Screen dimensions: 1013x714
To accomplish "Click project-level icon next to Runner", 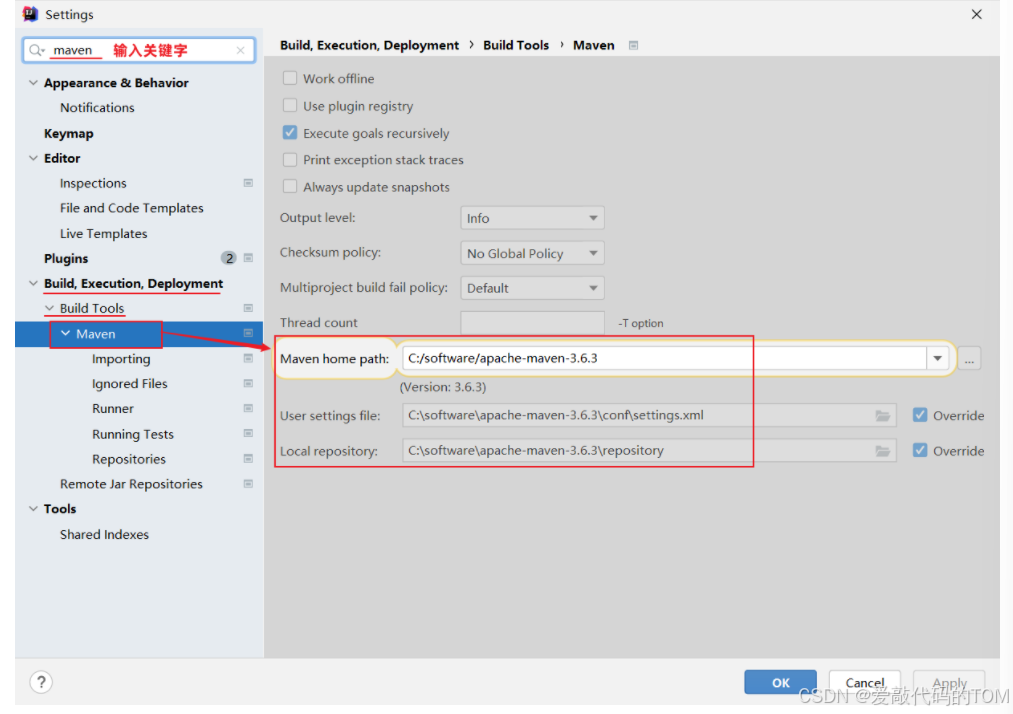I will pyautogui.click(x=248, y=408).
